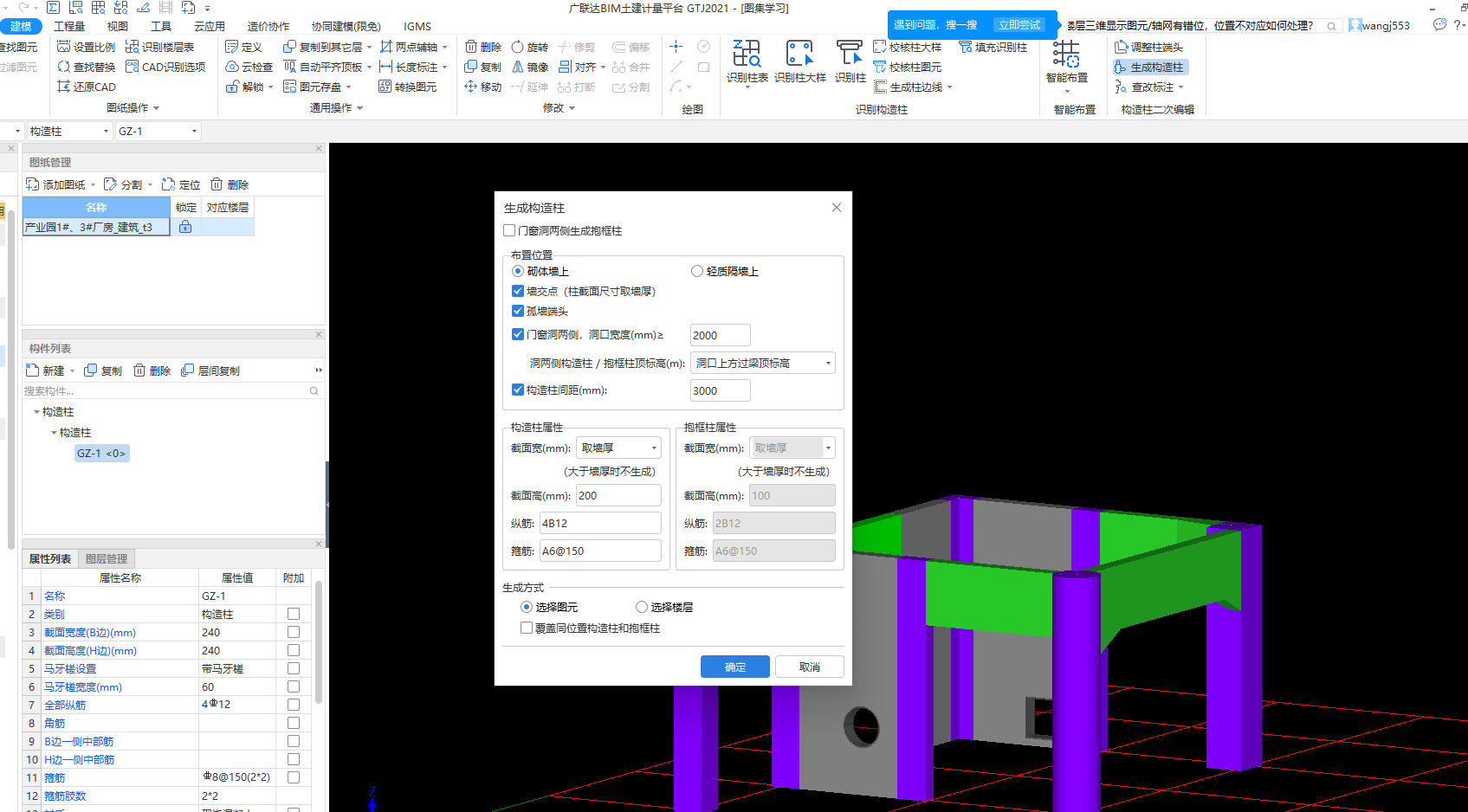Open the 洞口上方过梁顶标高 dropdown
1468x812 pixels.
[763, 364]
